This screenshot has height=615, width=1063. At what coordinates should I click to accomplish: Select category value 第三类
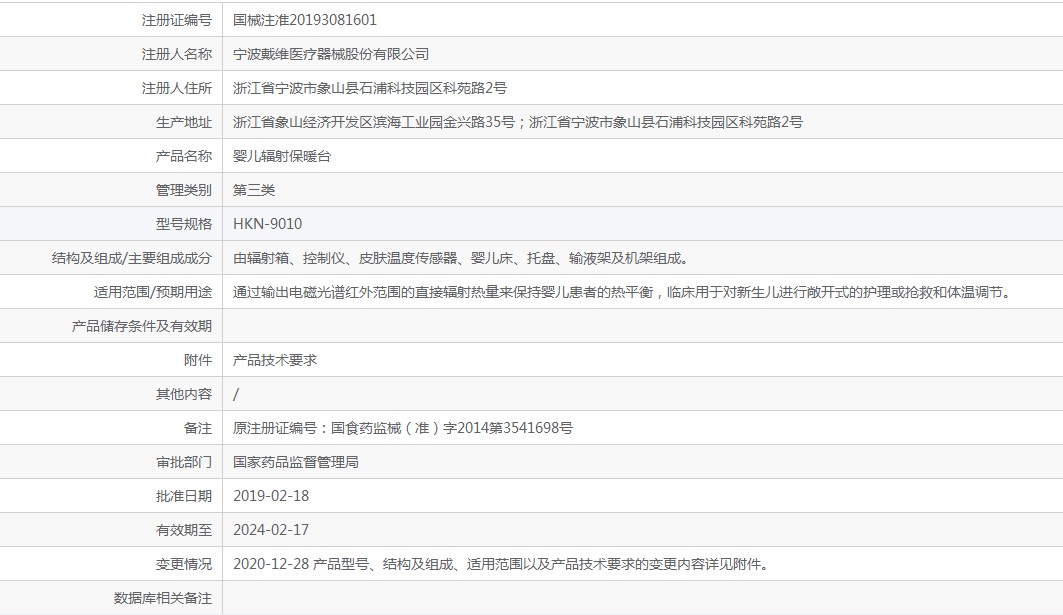(254, 190)
